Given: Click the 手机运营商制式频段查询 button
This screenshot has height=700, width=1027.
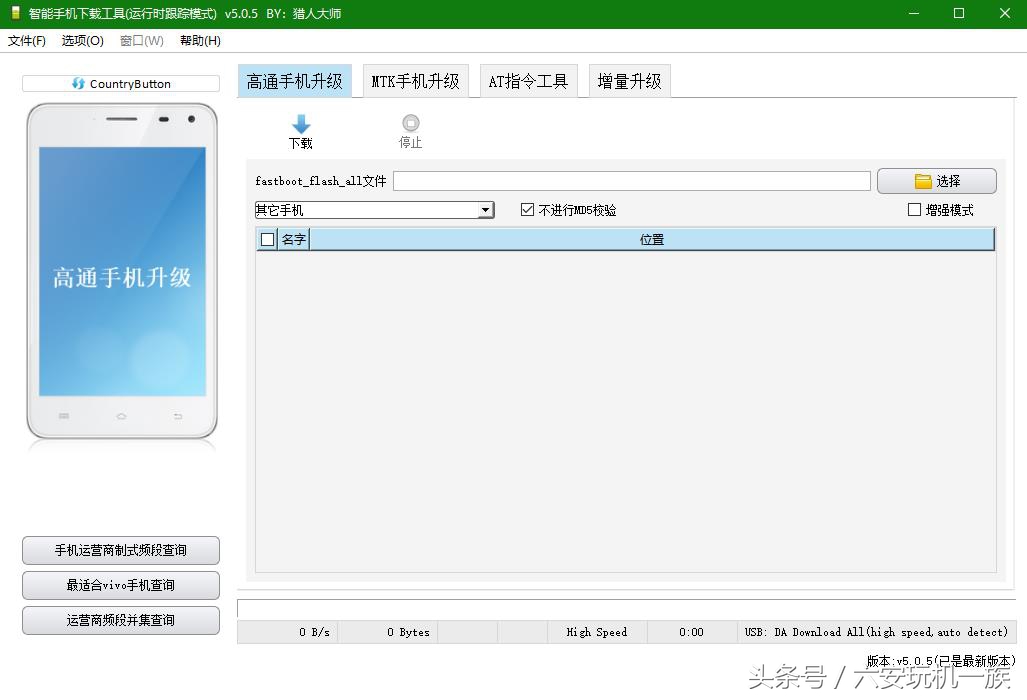Looking at the screenshot, I should coord(120,550).
